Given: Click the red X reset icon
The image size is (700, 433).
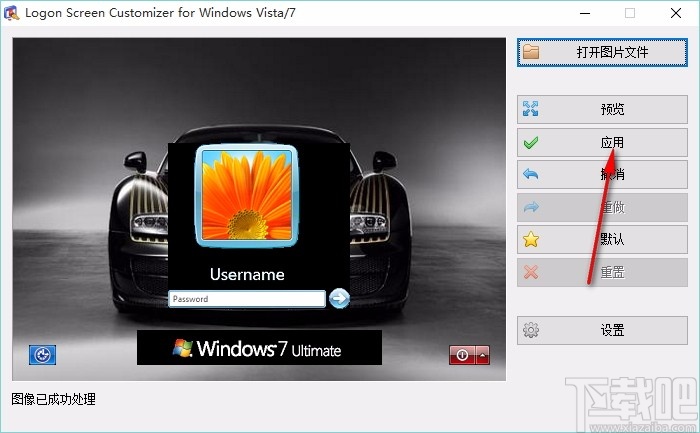Looking at the screenshot, I should 531,272.
